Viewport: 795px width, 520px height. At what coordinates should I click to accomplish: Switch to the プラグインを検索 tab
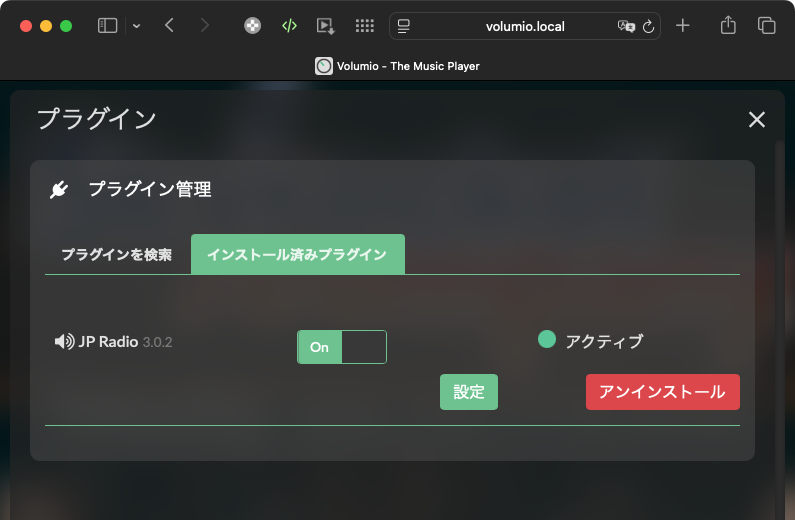pos(117,254)
